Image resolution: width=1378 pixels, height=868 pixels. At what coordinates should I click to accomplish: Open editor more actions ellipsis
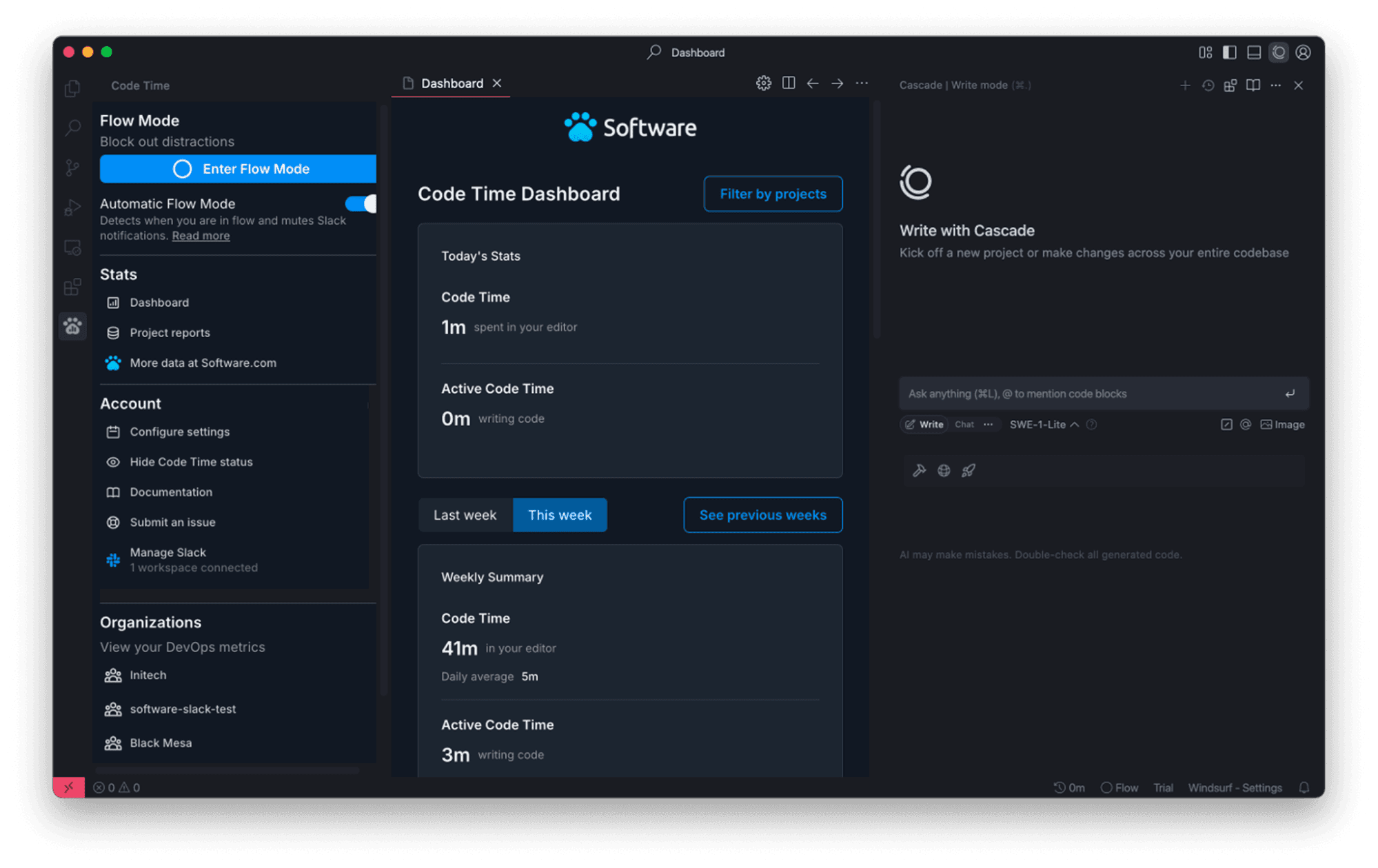[x=862, y=83]
